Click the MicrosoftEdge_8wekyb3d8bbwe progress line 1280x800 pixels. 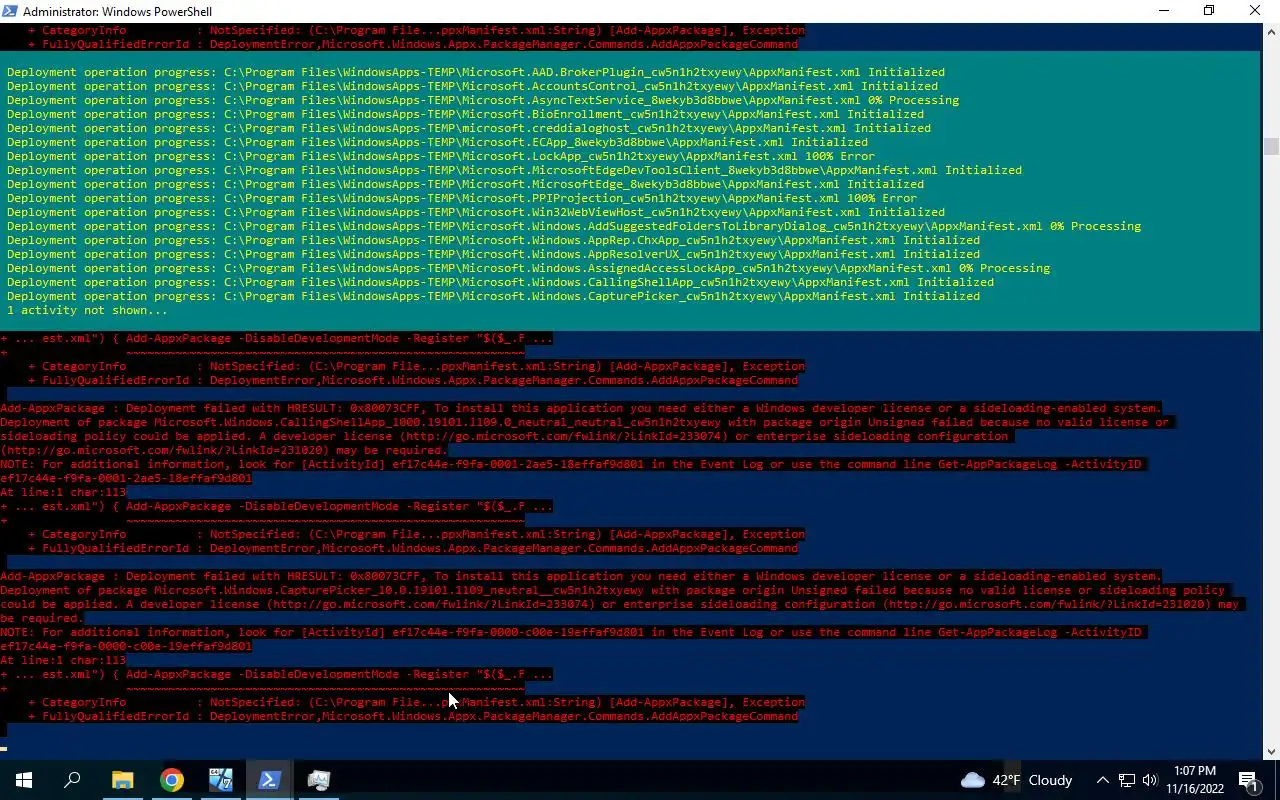[465, 184]
